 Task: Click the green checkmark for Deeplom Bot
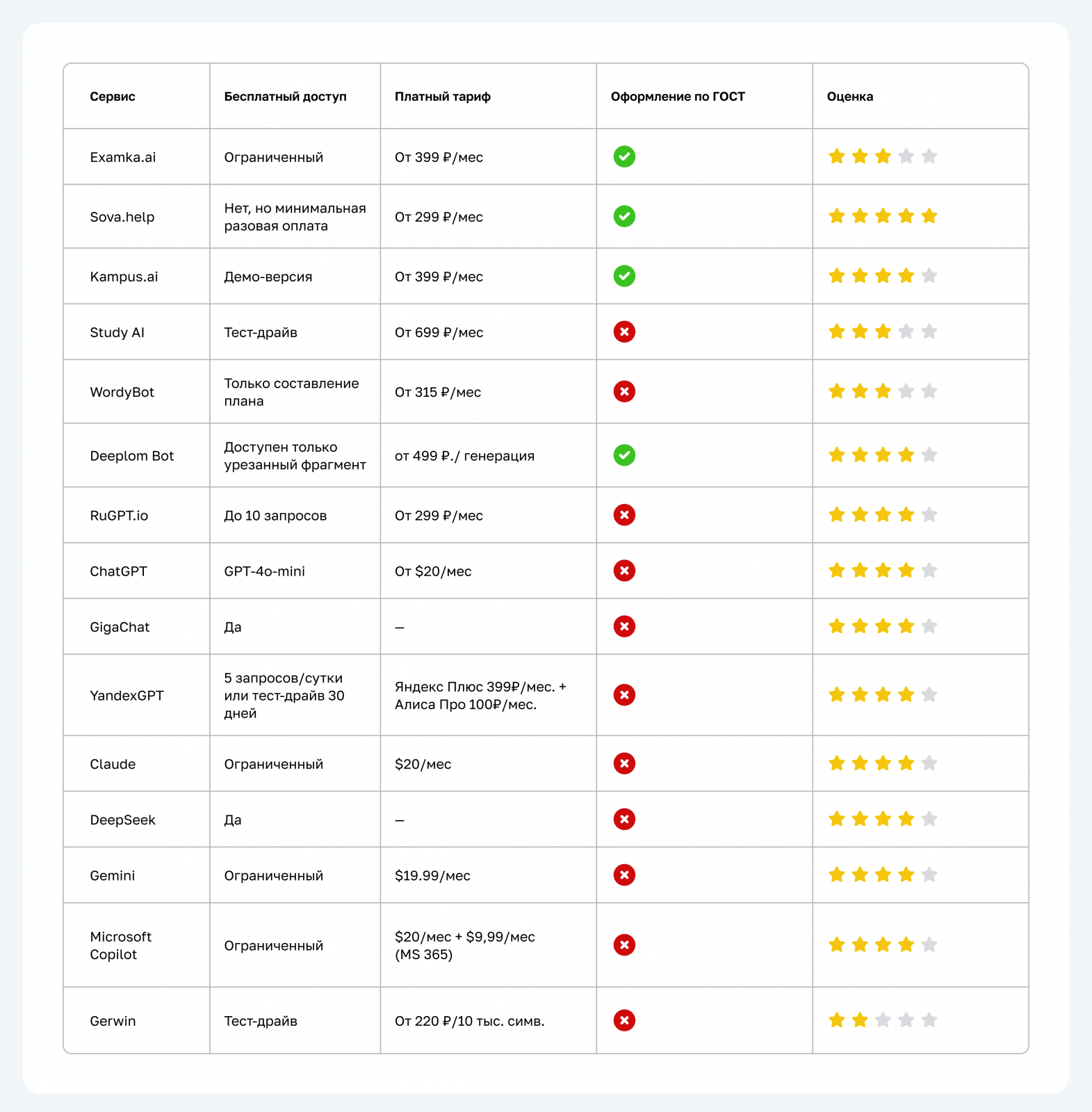click(x=624, y=456)
